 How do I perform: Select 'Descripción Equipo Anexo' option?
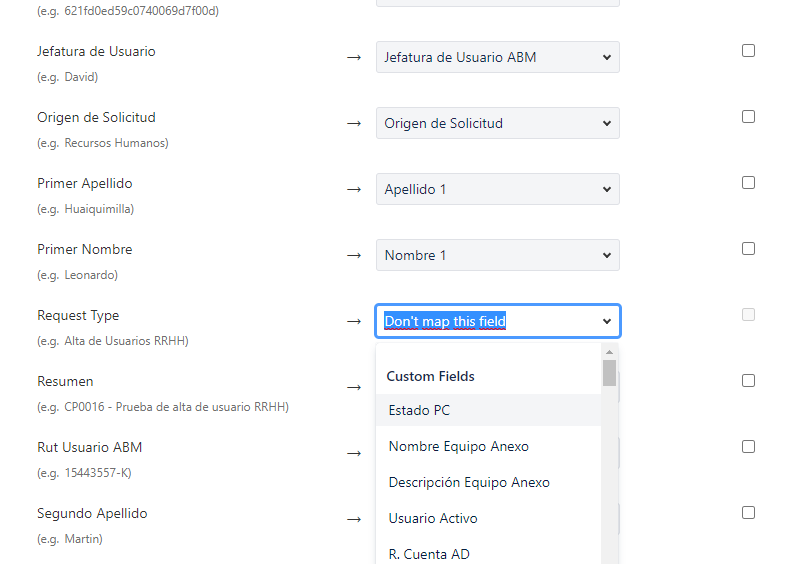click(488, 483)
